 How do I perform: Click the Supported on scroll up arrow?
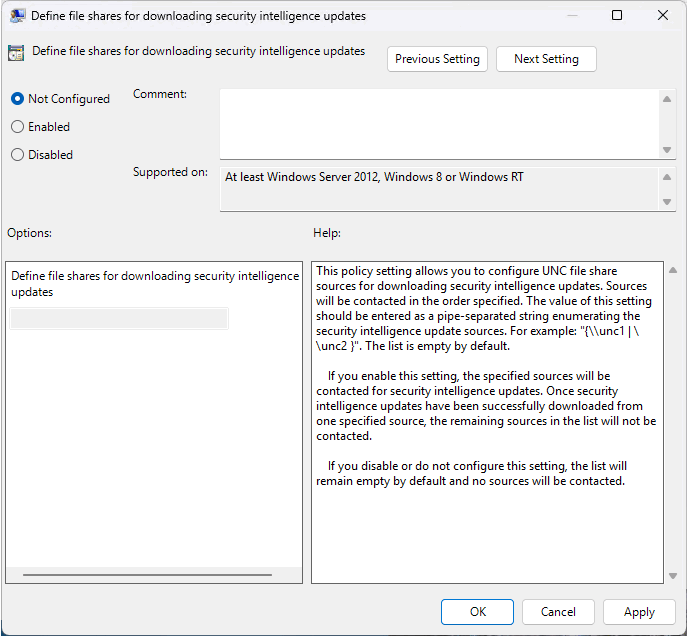coord(667,176)
